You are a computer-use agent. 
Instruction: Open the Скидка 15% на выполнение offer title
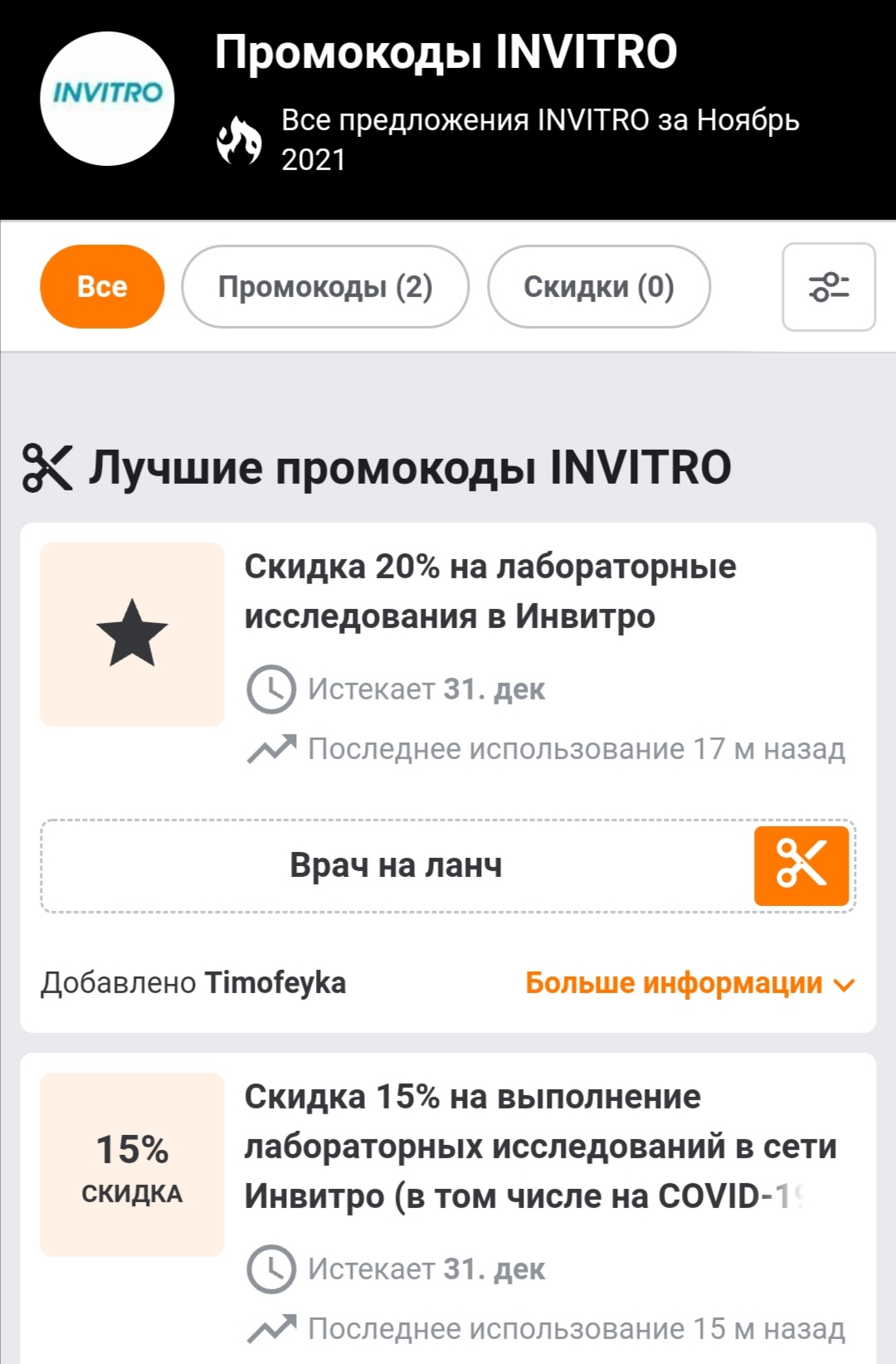[x=539, y=1147]
